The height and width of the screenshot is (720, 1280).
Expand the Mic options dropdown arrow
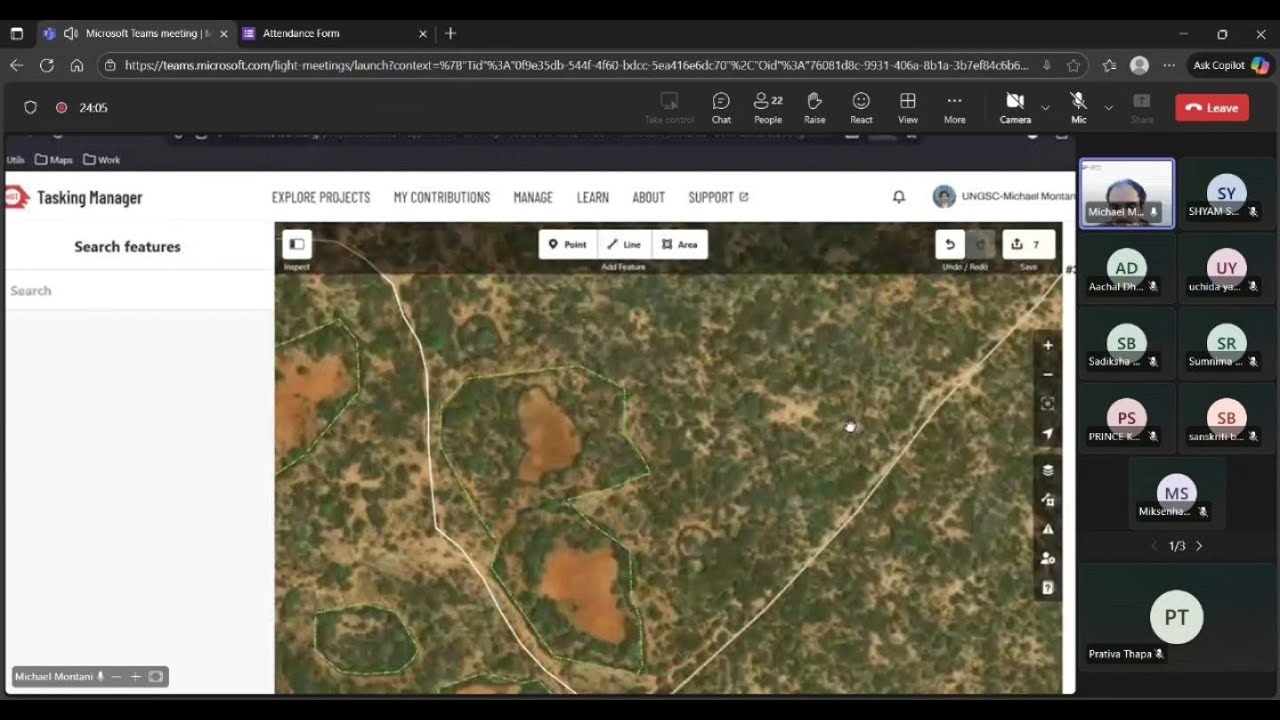pyautogui.click(x=1108, y=107)
